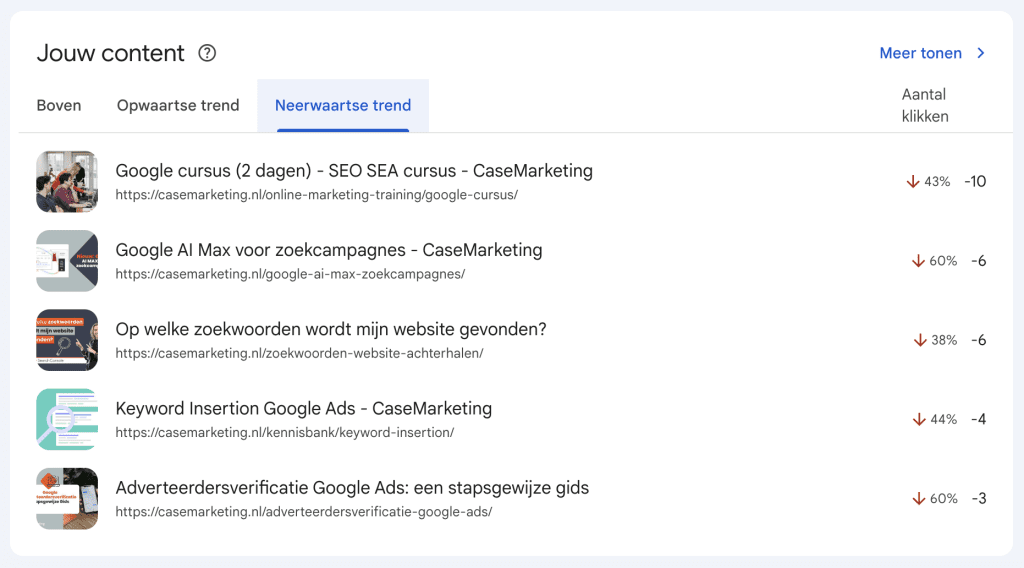Viewport: 1024px width, 568px height.
Task: Click the down arrow beside 43%
Action: (x=913, y=181)
